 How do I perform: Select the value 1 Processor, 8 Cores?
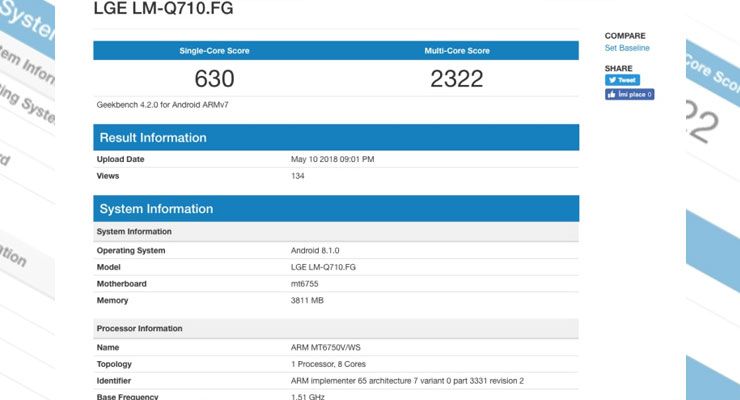(328, 364)
